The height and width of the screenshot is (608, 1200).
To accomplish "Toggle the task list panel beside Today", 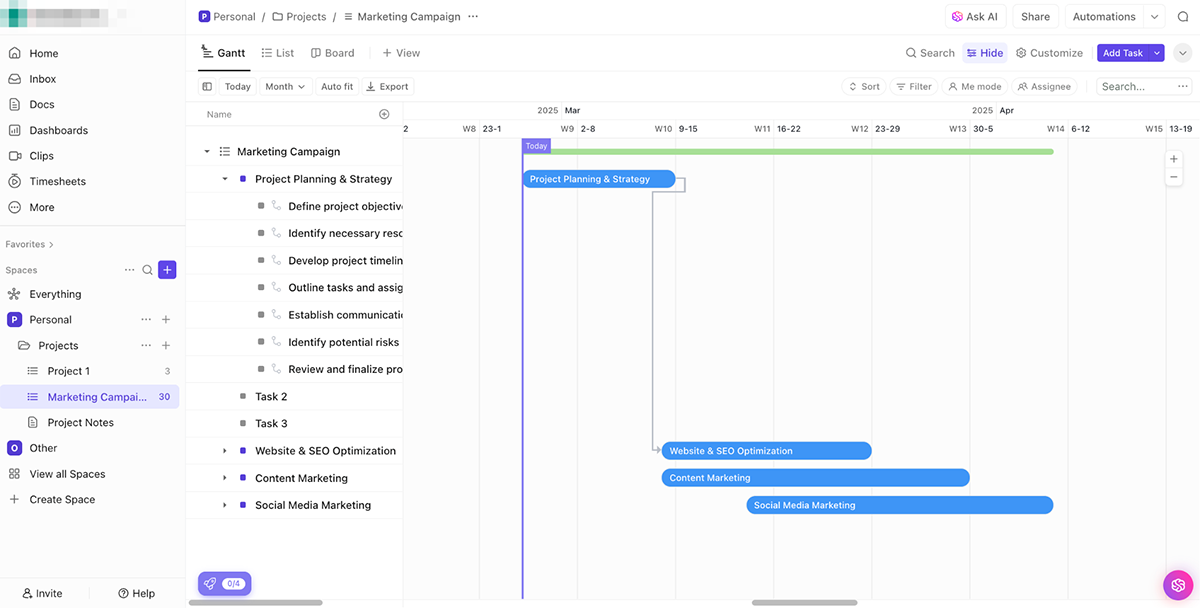I will point(207,86).
